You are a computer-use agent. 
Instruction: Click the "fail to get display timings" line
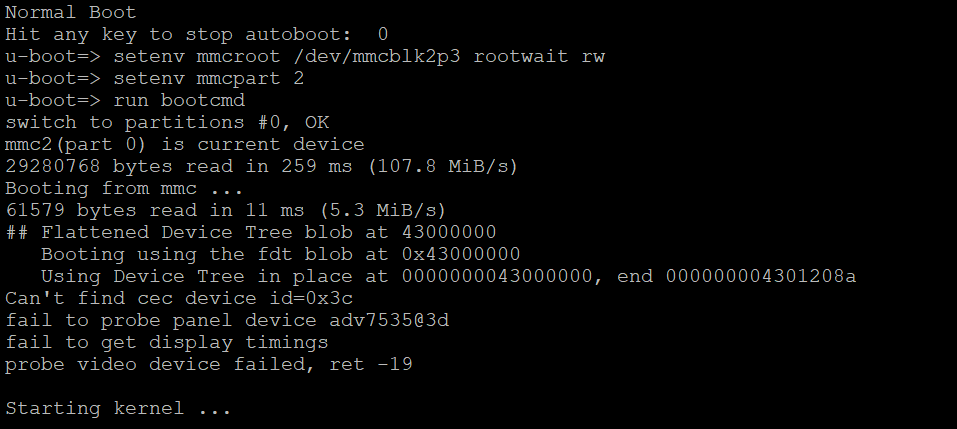[166, 342]
